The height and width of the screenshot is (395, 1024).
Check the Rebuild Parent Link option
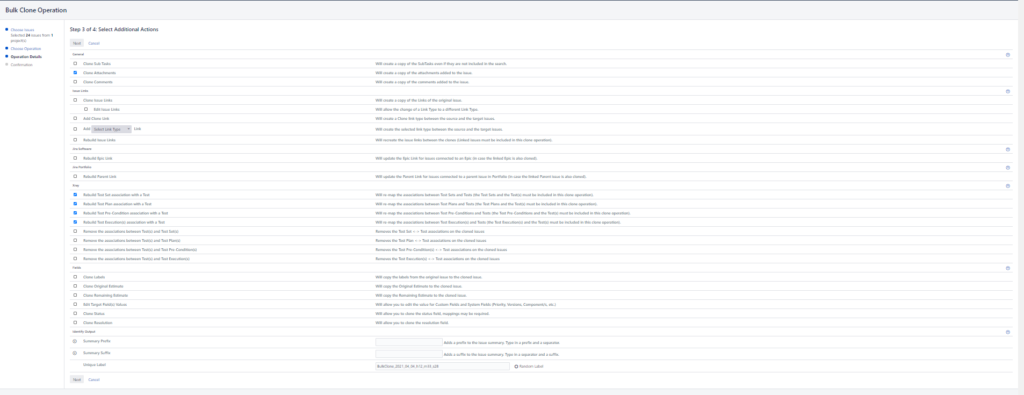(75, 176)
